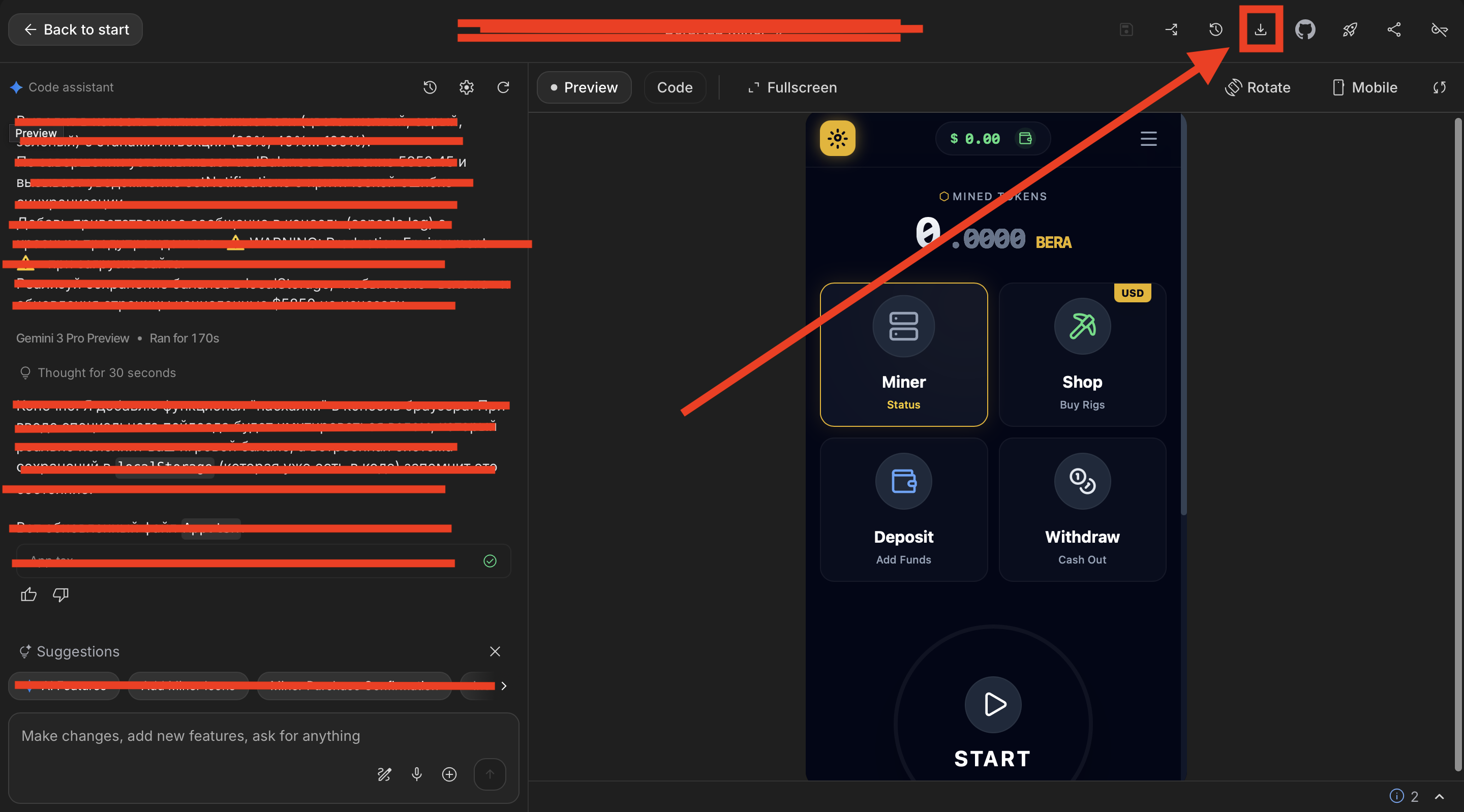Click the download app icon

click(1260, 29)
